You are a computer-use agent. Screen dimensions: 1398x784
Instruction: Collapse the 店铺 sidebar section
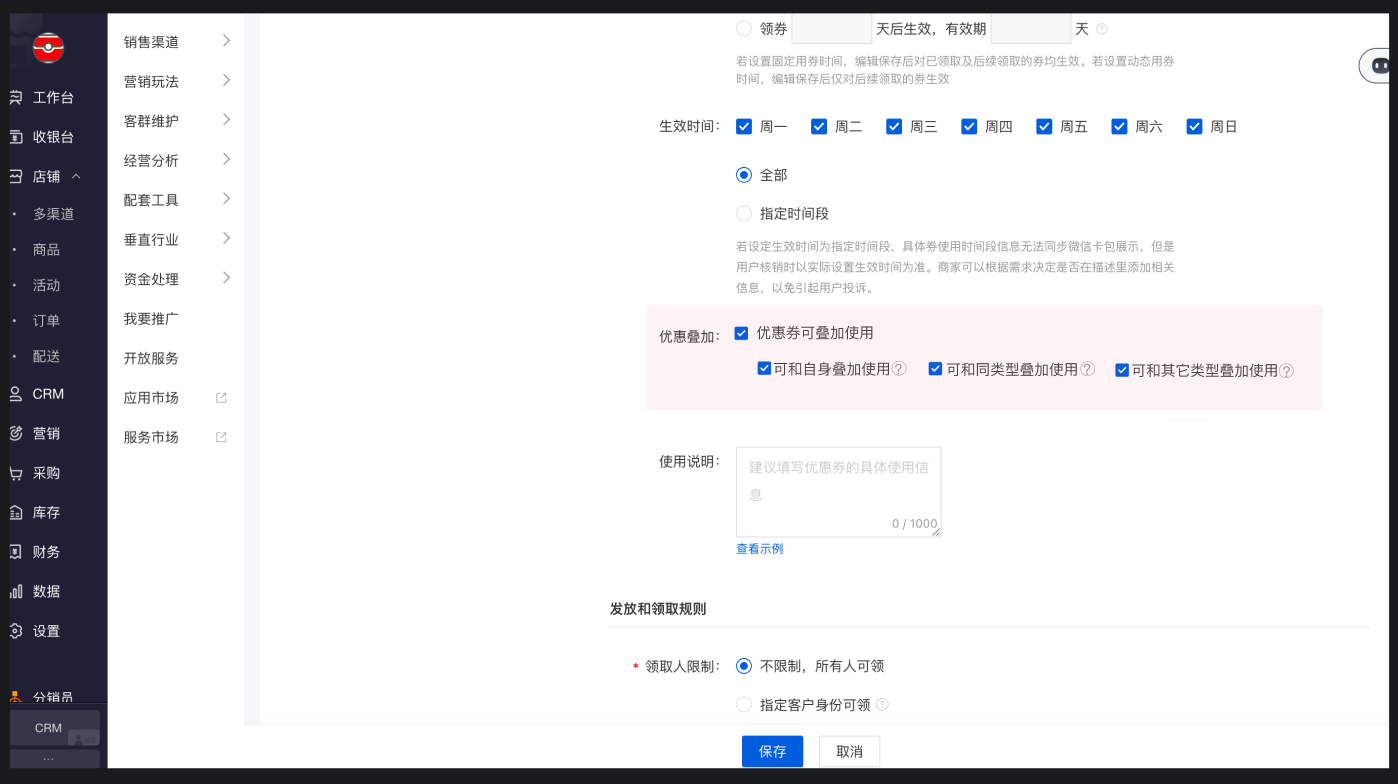45,176
